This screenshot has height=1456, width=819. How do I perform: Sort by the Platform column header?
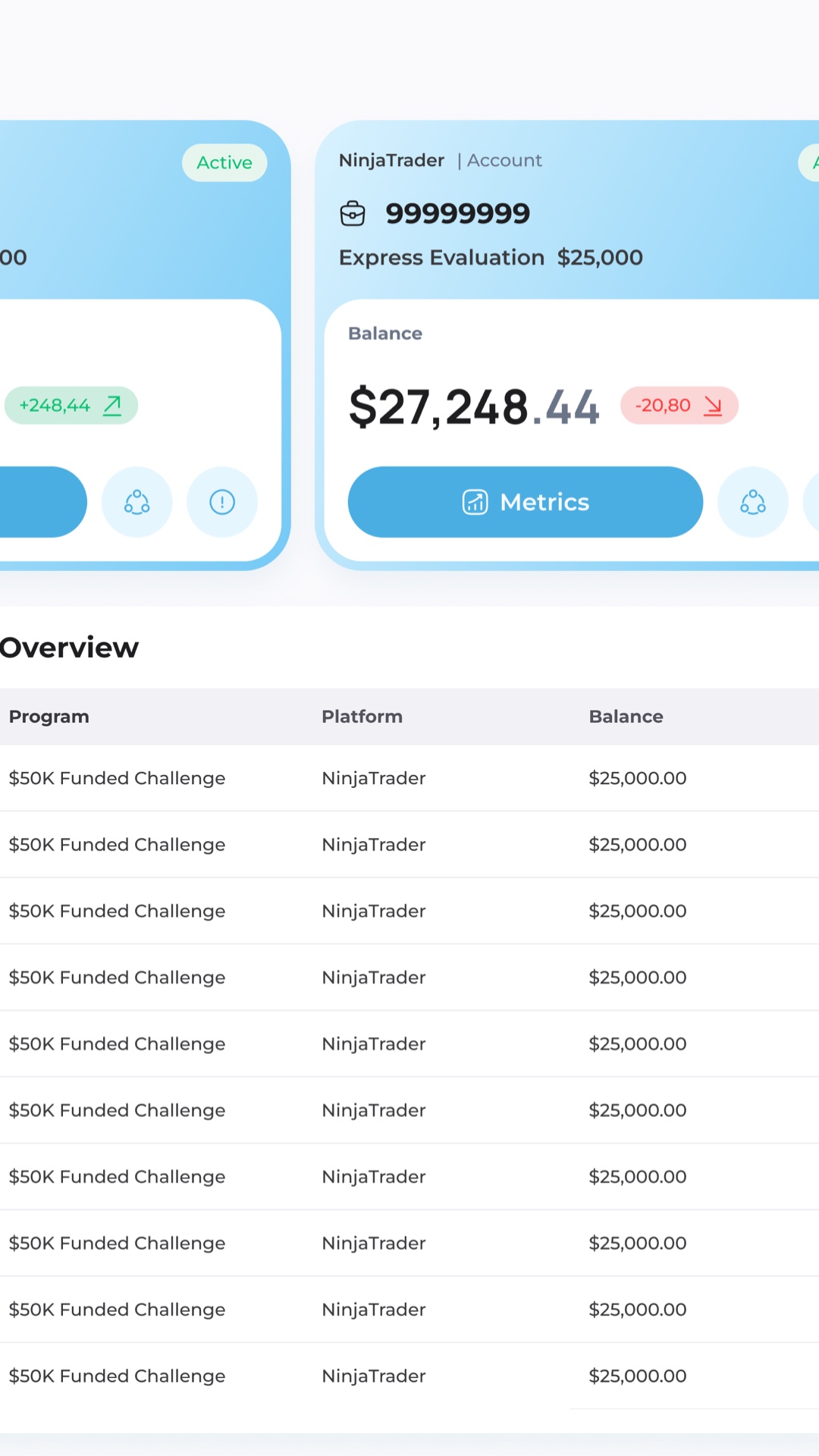(362, 717)
